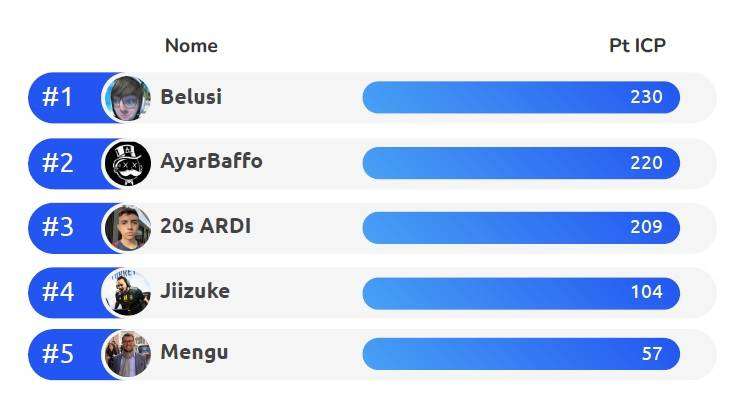The image size is (738, 406).
Task: Open the Belusi player name link
Action: pyautogui.click(x=191, y=97)
